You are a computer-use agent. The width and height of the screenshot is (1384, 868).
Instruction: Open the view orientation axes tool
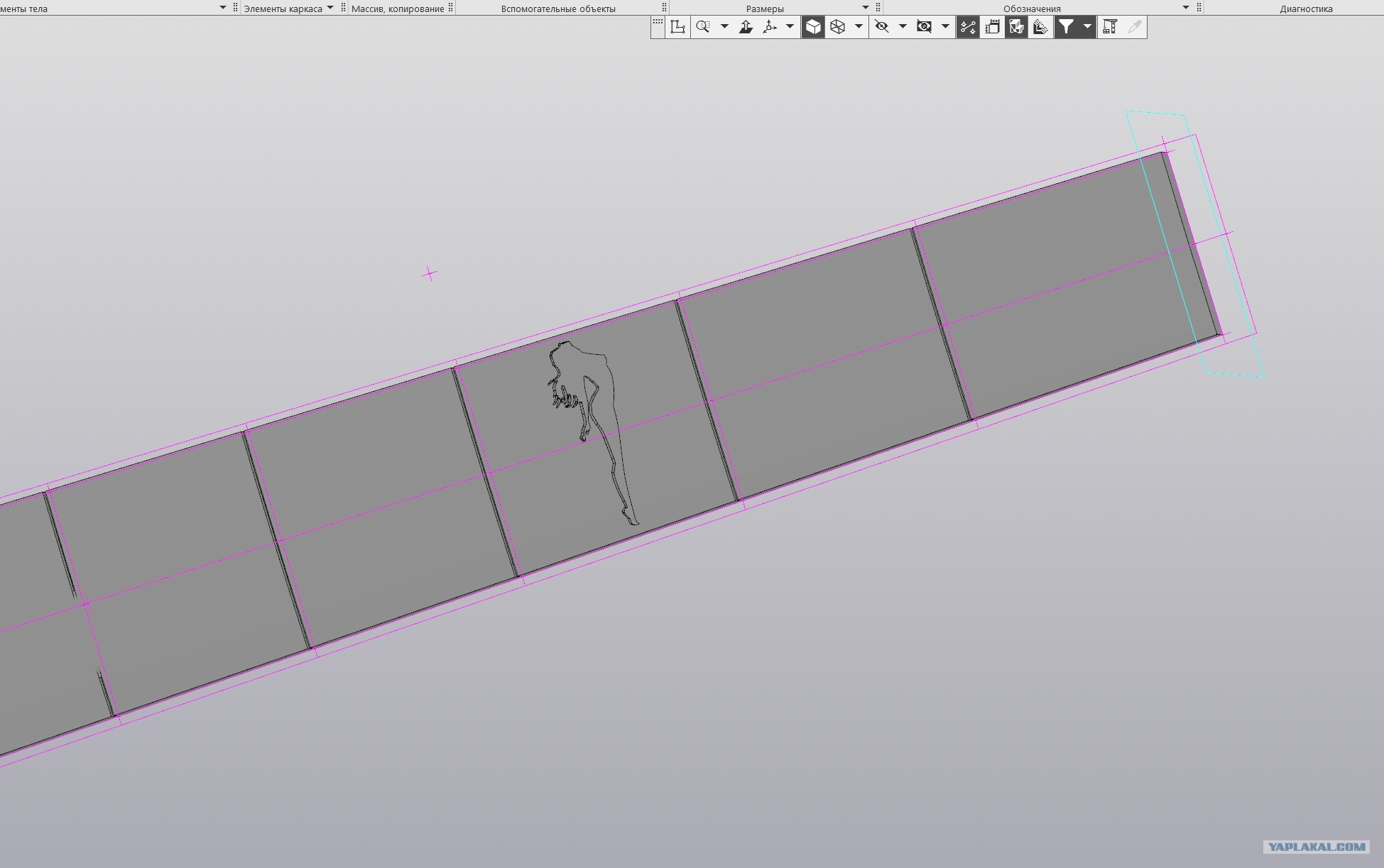tap(770, 27)
